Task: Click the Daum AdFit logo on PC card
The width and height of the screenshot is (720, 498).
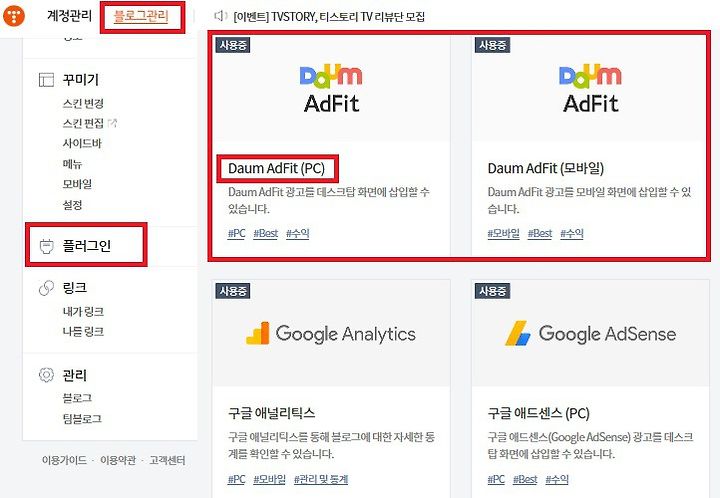Action: (x=331, y=89)
